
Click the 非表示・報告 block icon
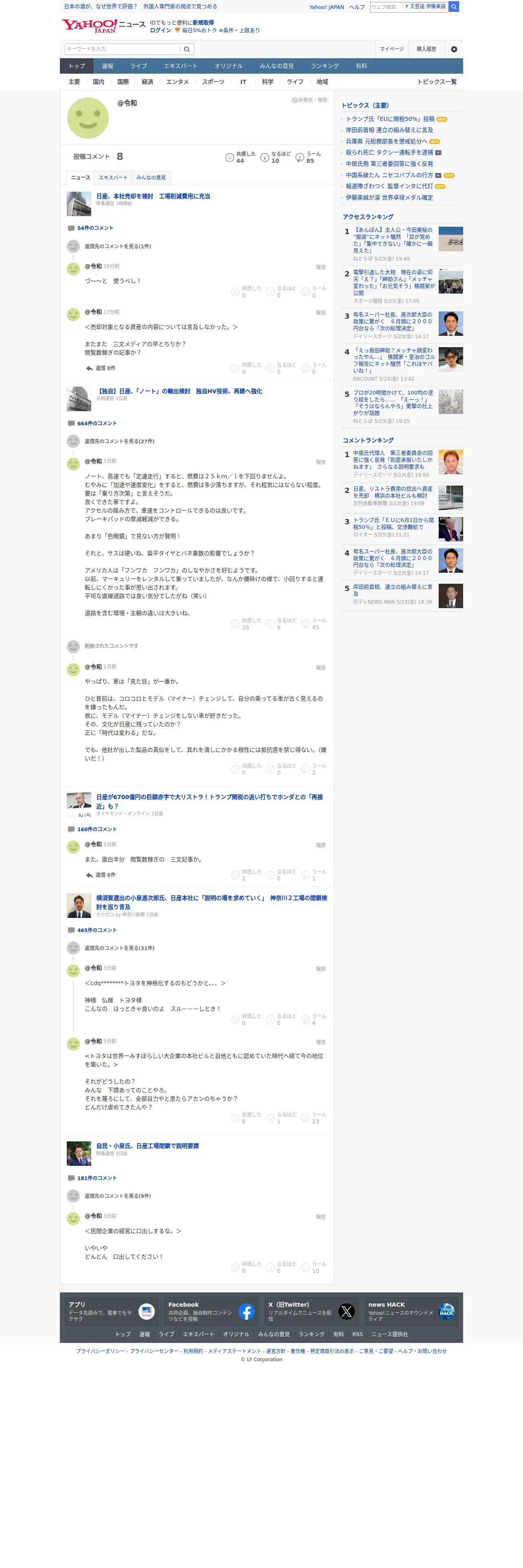294,100
